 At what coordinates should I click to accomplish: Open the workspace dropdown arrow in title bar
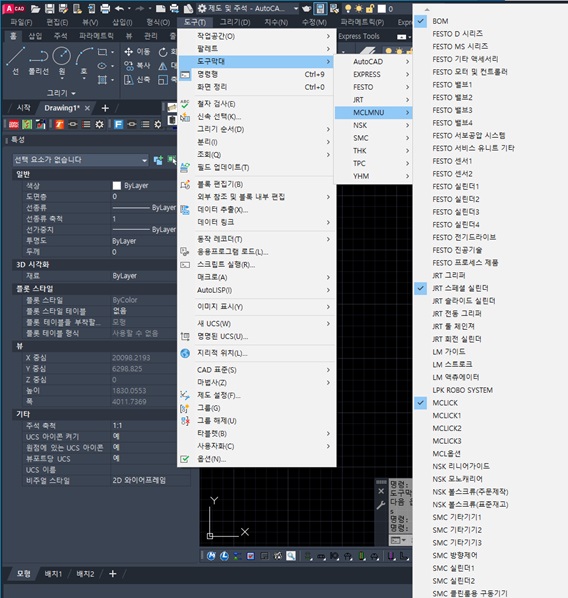pos(296,8)
